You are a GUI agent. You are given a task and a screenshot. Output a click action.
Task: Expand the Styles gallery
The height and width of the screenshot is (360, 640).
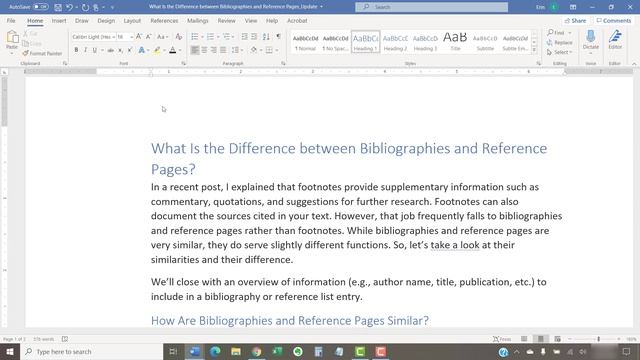click(534, 50)
